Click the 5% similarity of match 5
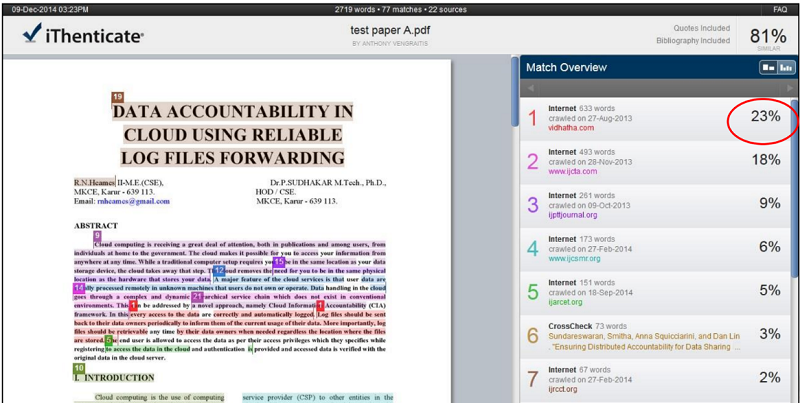Screen dimensions: 800x403 pos(770,291)
